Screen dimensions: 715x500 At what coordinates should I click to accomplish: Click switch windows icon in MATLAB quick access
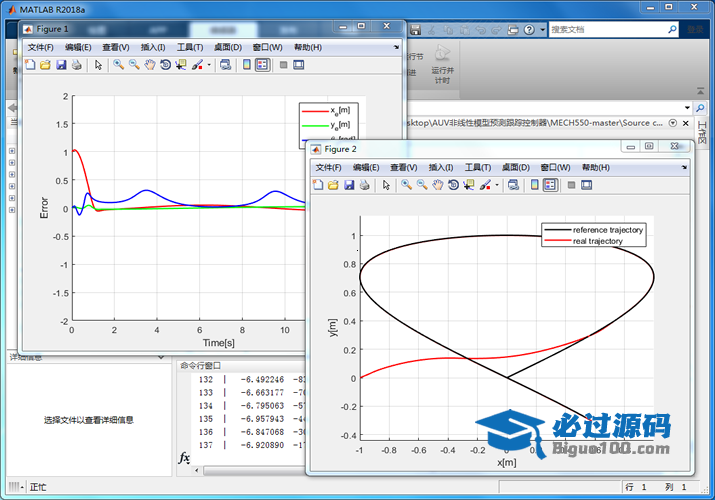pos(513,30)
